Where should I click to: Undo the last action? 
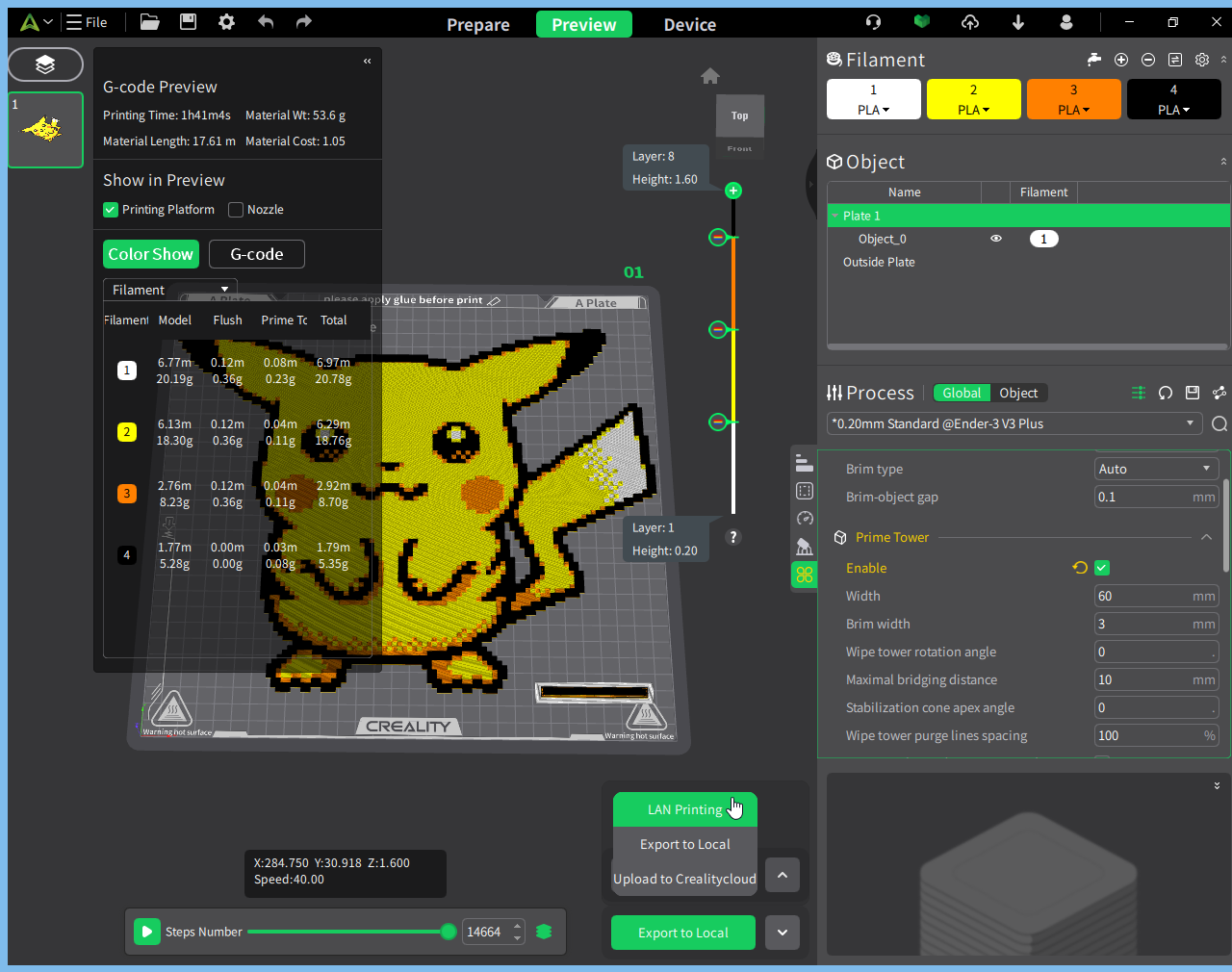266,22
